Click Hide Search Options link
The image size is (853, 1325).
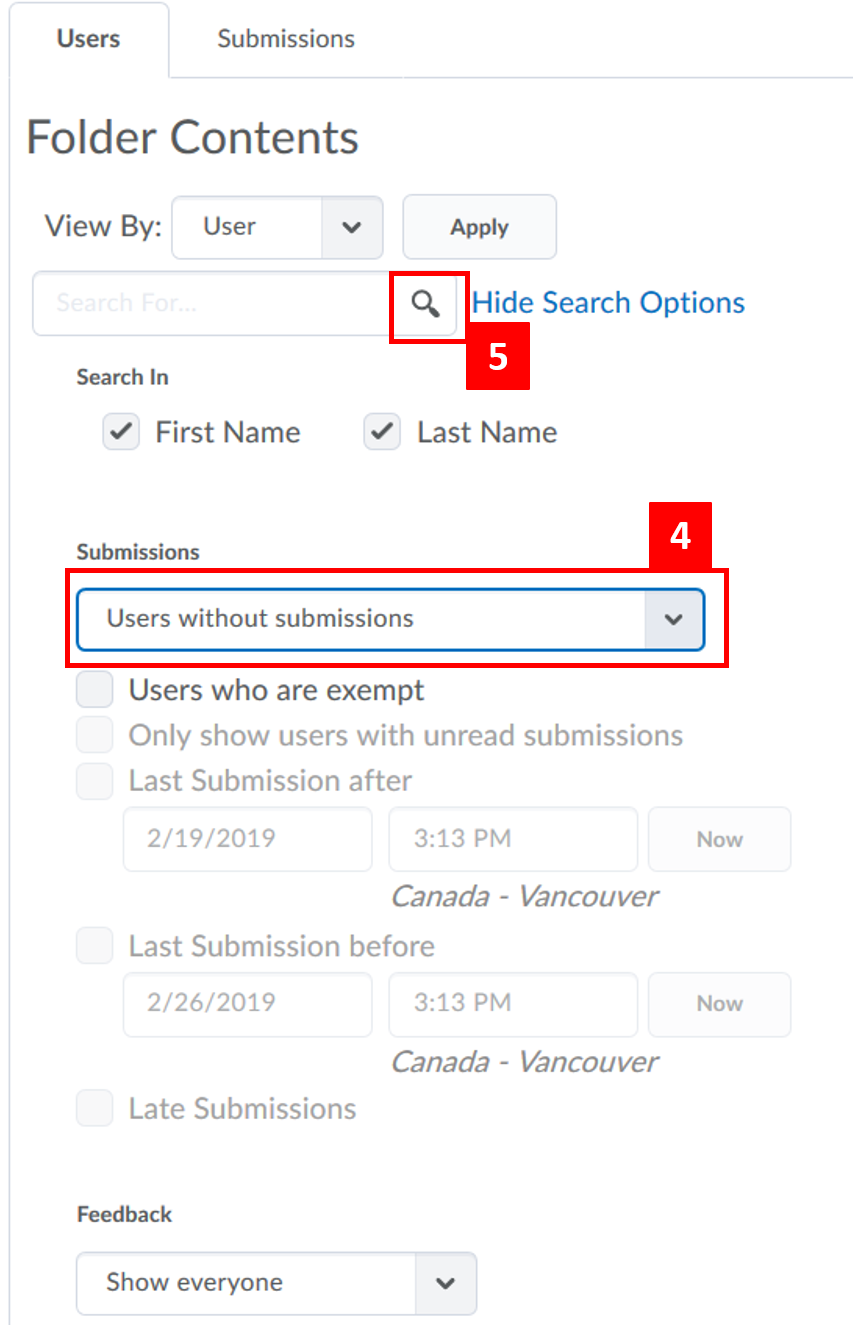pyautogui.click(x=608, y=303)
